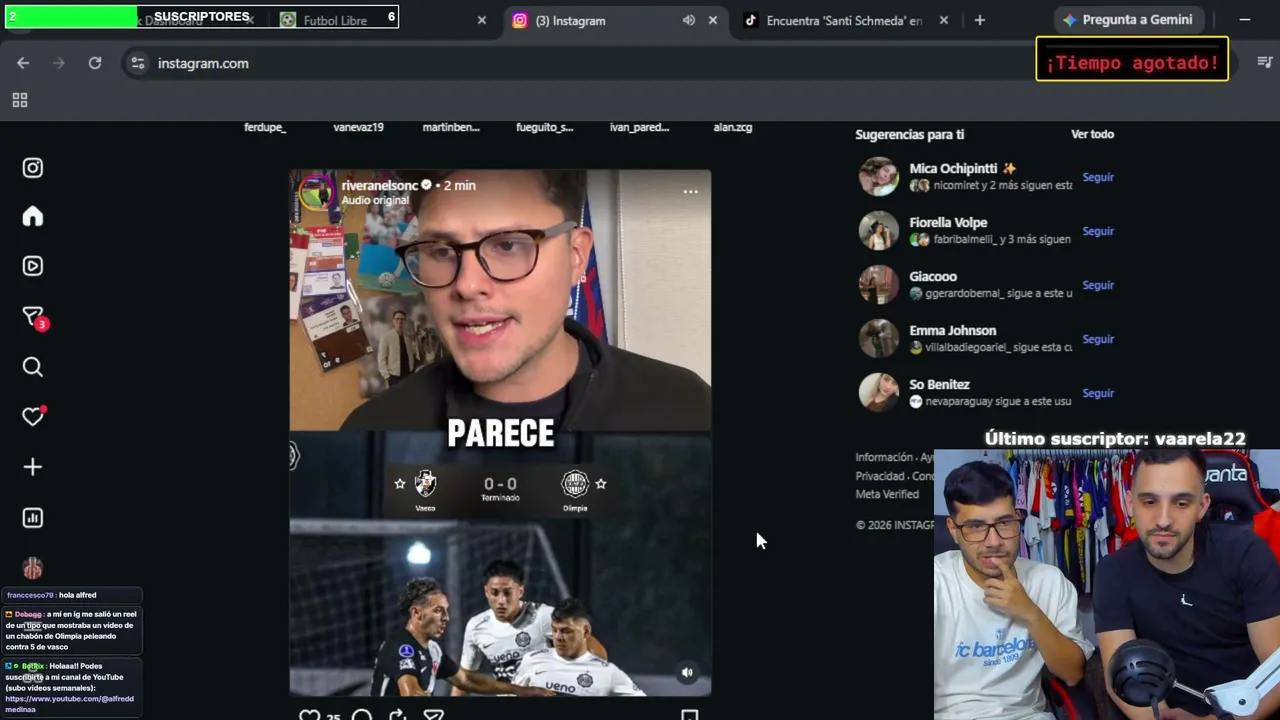Open Fiorella Volpe's profile picture

click(x=879, y=231)
